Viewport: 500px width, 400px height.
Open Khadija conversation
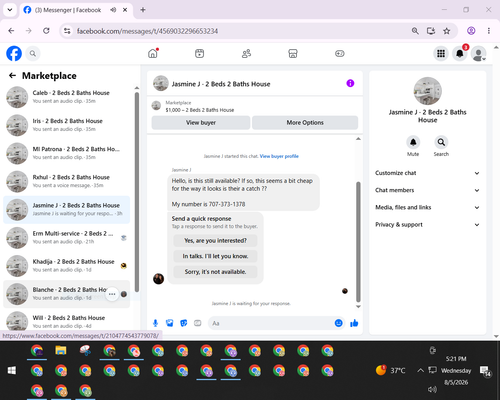(x=67, y=266)
